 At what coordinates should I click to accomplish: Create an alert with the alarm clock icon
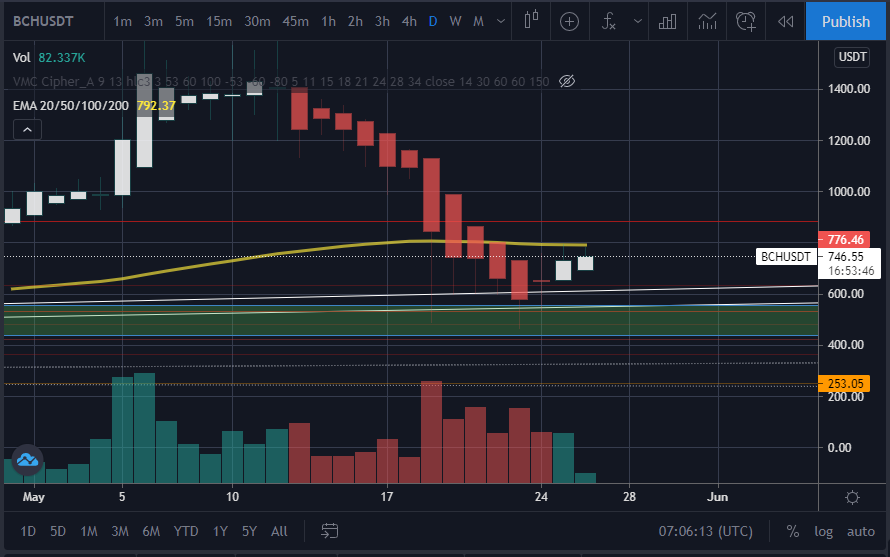pyautogui.click(x=746, y=21)
